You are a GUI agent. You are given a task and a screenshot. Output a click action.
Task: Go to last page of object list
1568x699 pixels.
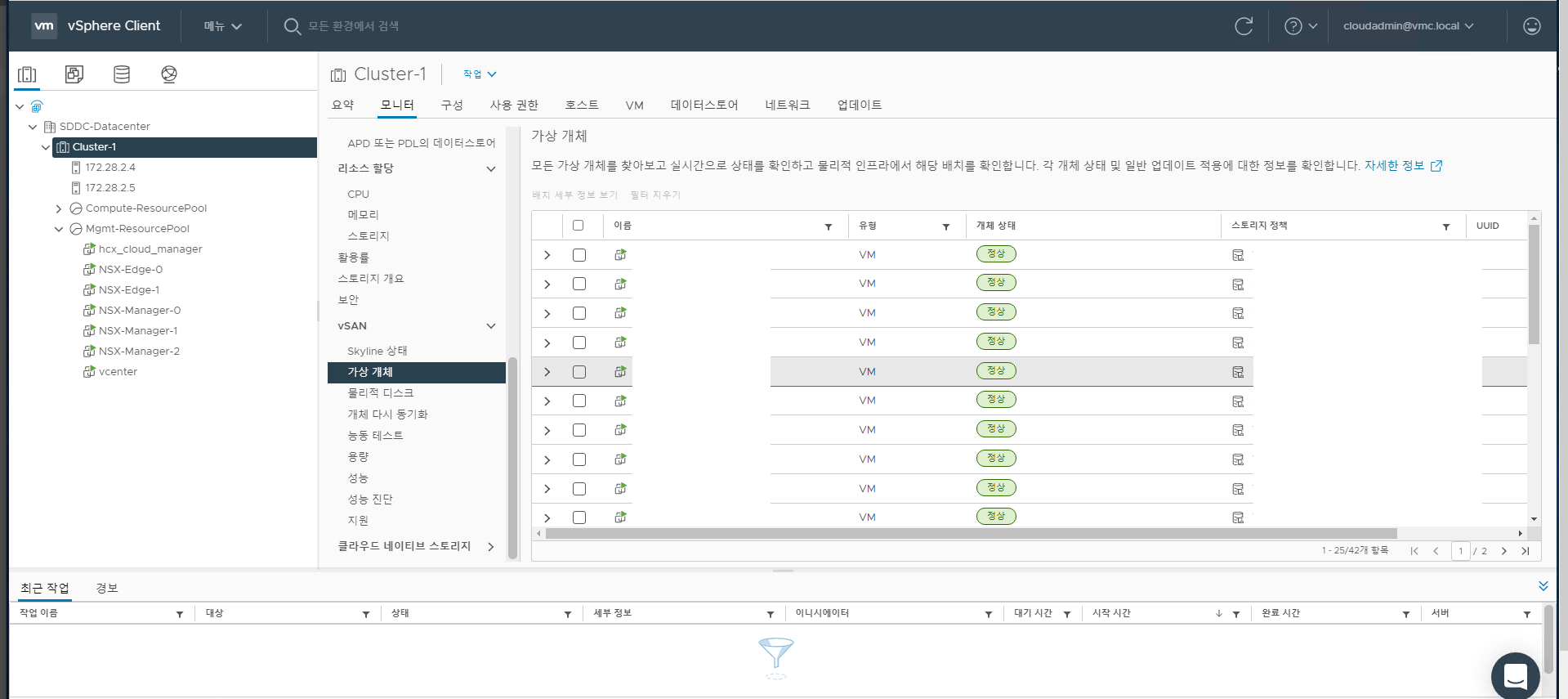(x=1525, y=551)
